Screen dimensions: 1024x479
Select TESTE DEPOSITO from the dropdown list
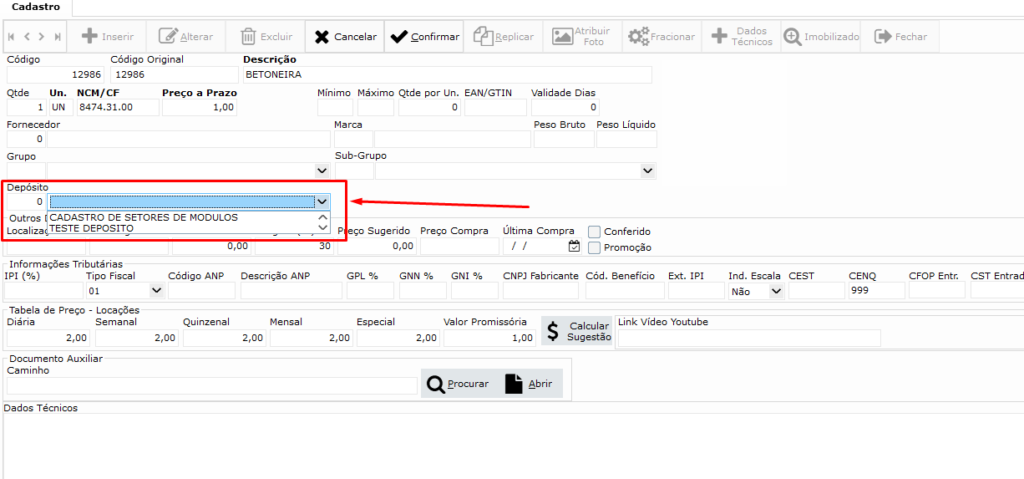(x=92, y=228)
